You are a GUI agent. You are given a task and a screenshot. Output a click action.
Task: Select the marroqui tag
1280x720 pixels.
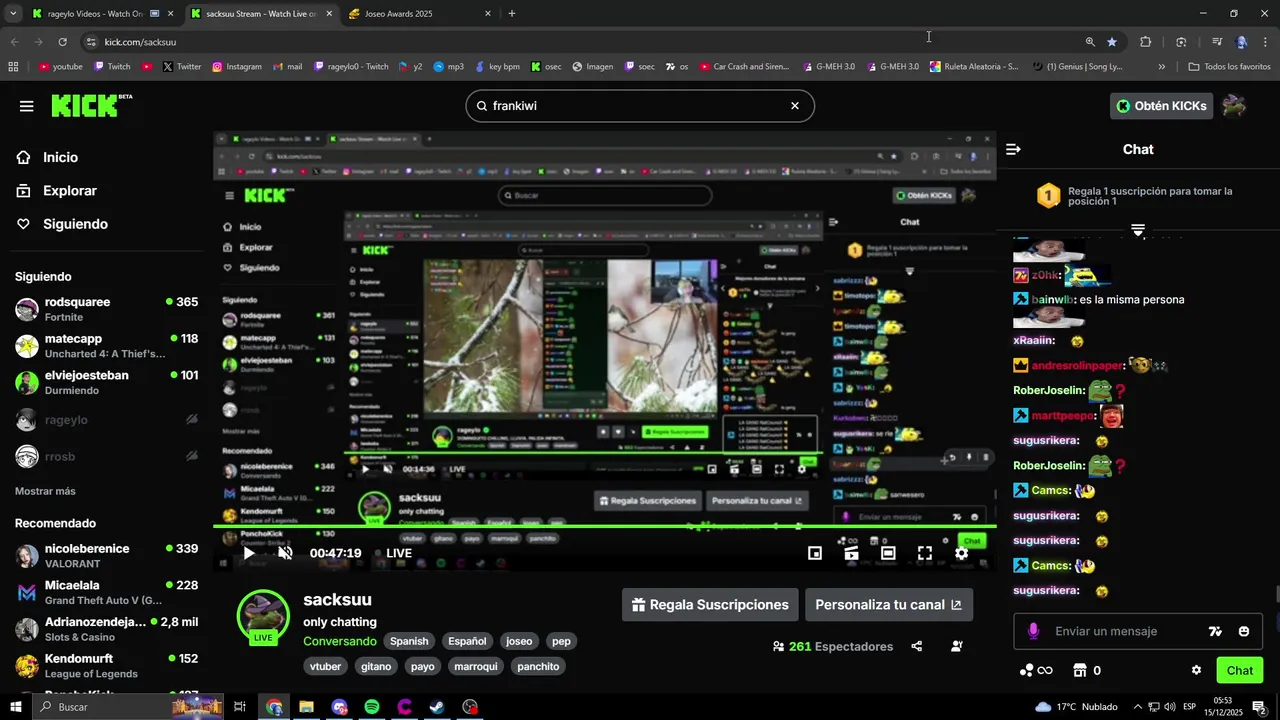[476, 666]
